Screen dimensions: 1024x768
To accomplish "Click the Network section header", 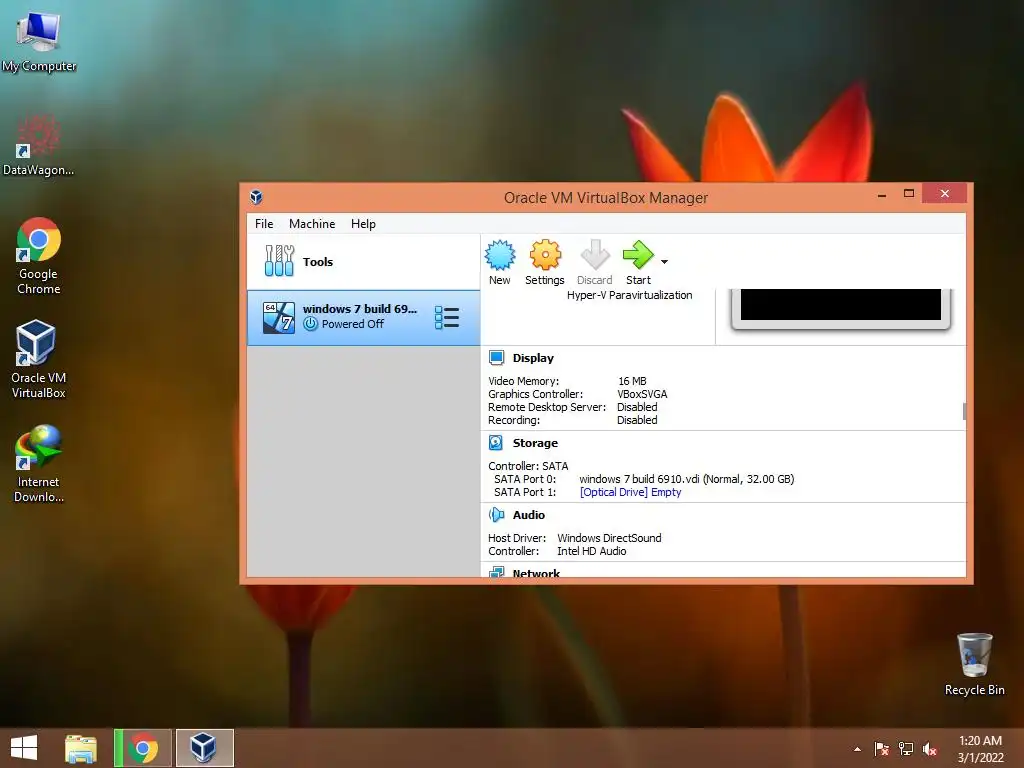I will 536,573.
